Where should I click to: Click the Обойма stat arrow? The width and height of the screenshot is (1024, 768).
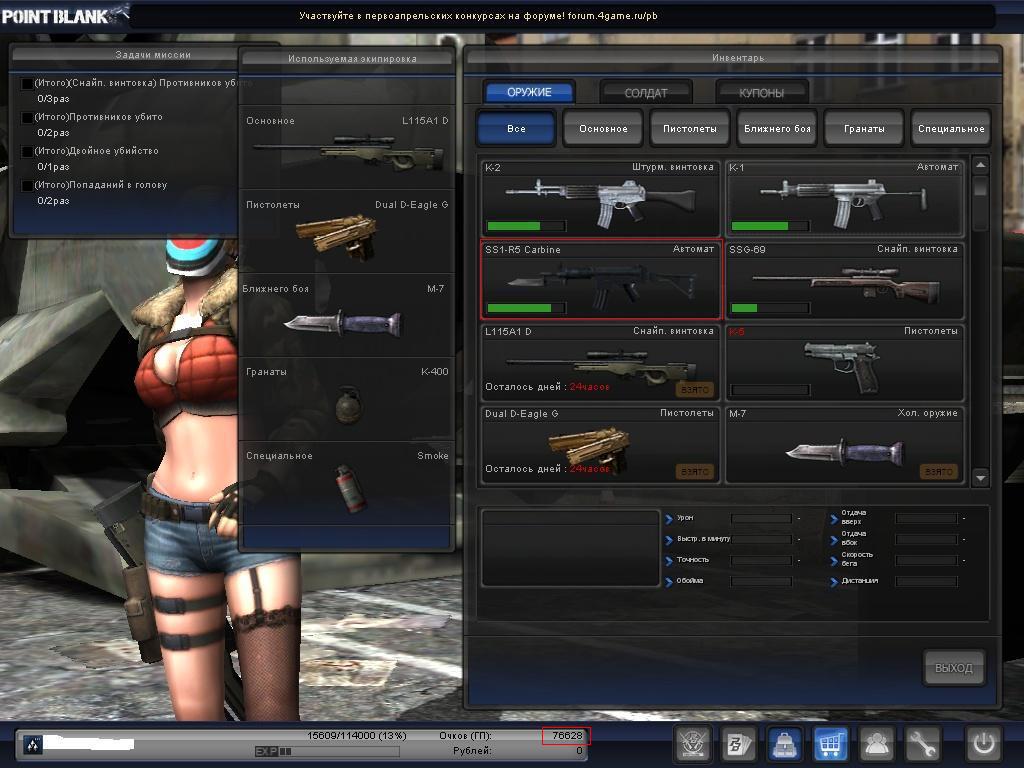(x=669, y=582)
